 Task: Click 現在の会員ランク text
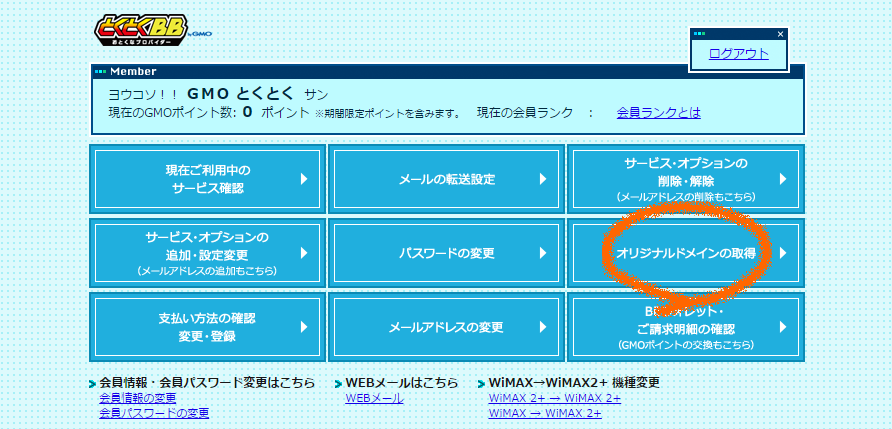525,113
